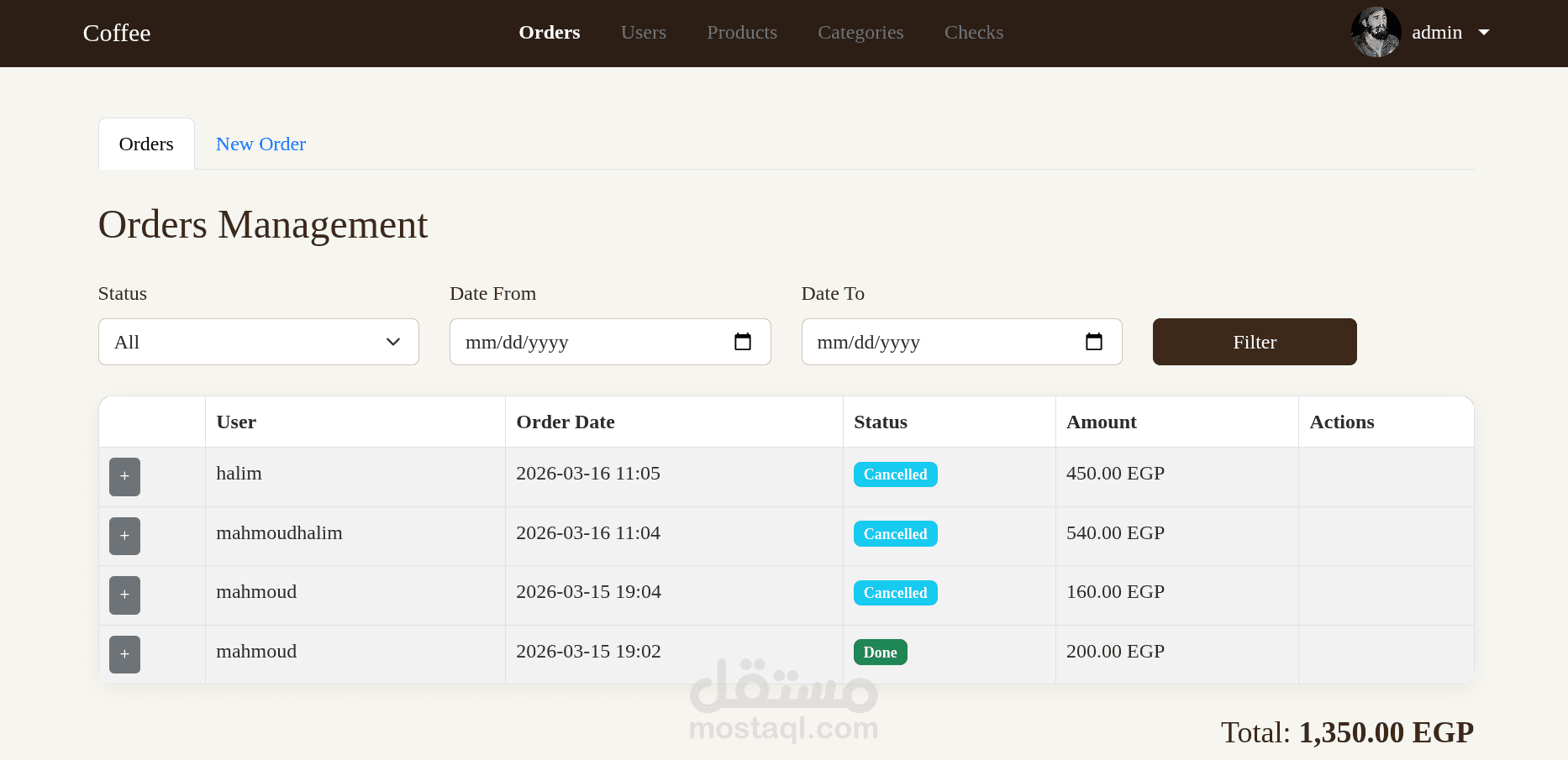
Task: Select the Orders tab
Action: point(146,144)
